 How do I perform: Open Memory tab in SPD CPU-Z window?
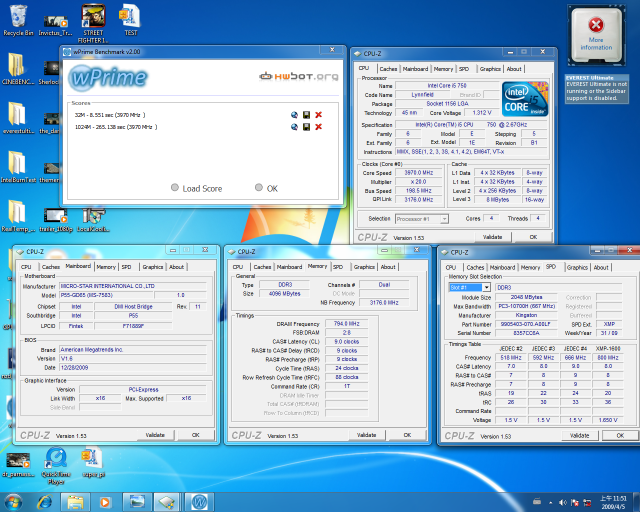tap(530, 267)
